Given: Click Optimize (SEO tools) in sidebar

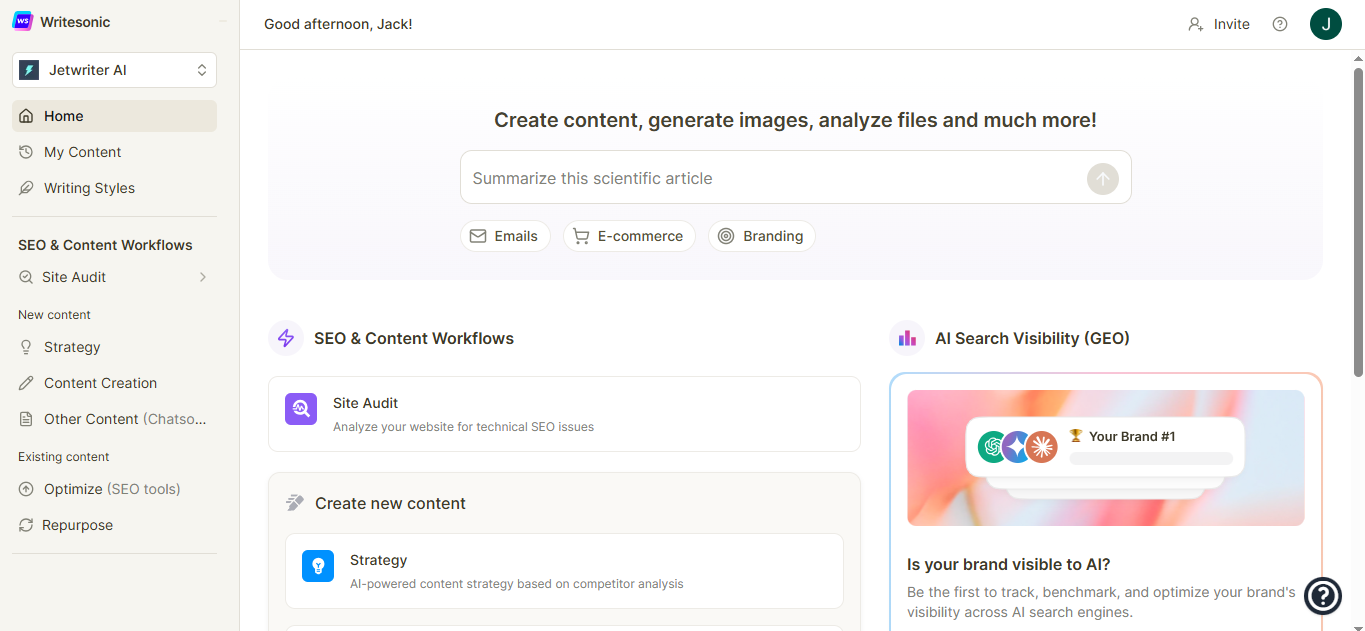Looking at the screenshot, I should (112, 489).
